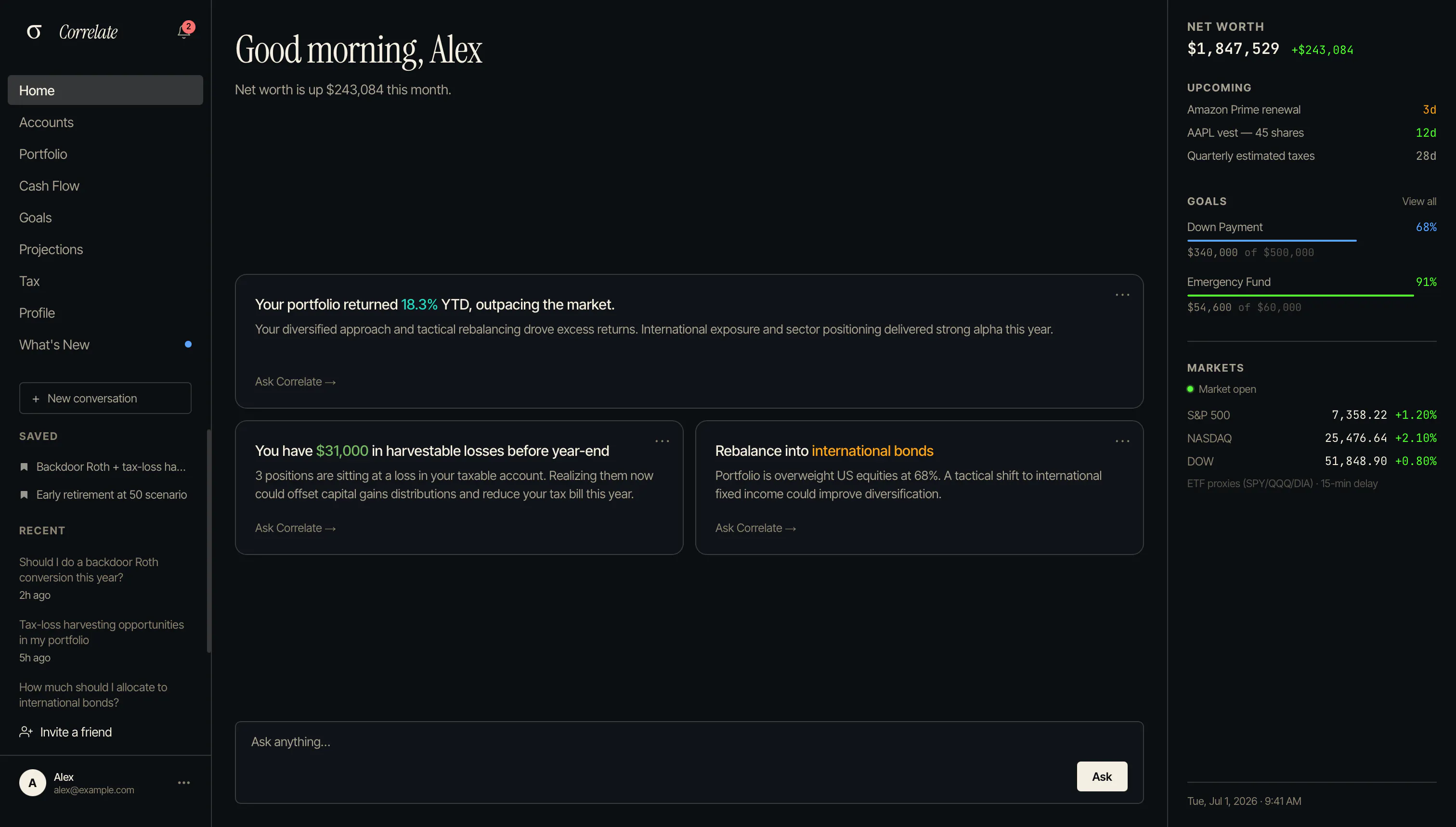
Task: Open recent Tax-loss harvesting opportunities conversation
Action: click(105, 641)
